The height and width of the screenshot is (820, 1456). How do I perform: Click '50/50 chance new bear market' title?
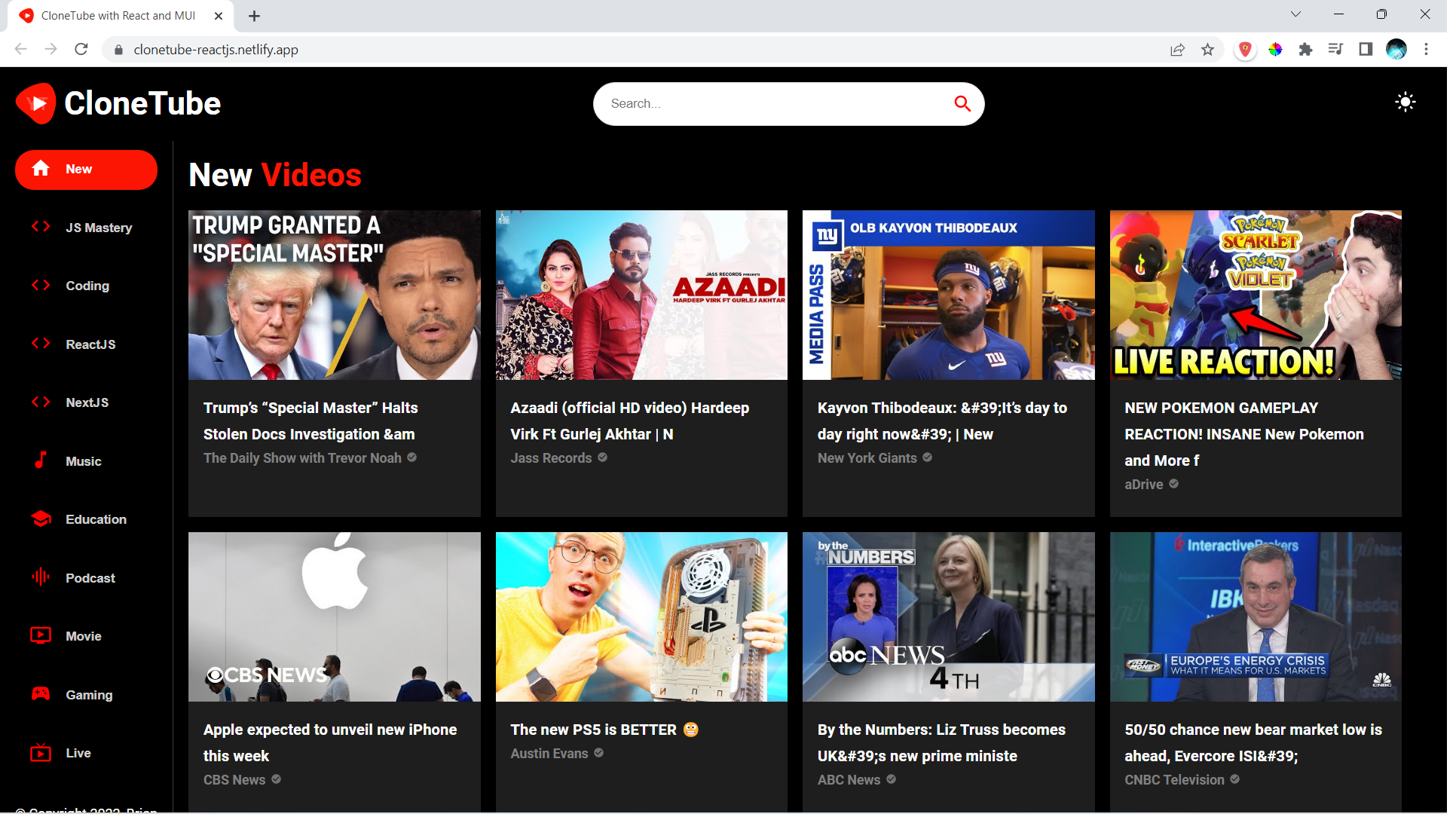click(x=1261, y=747)
